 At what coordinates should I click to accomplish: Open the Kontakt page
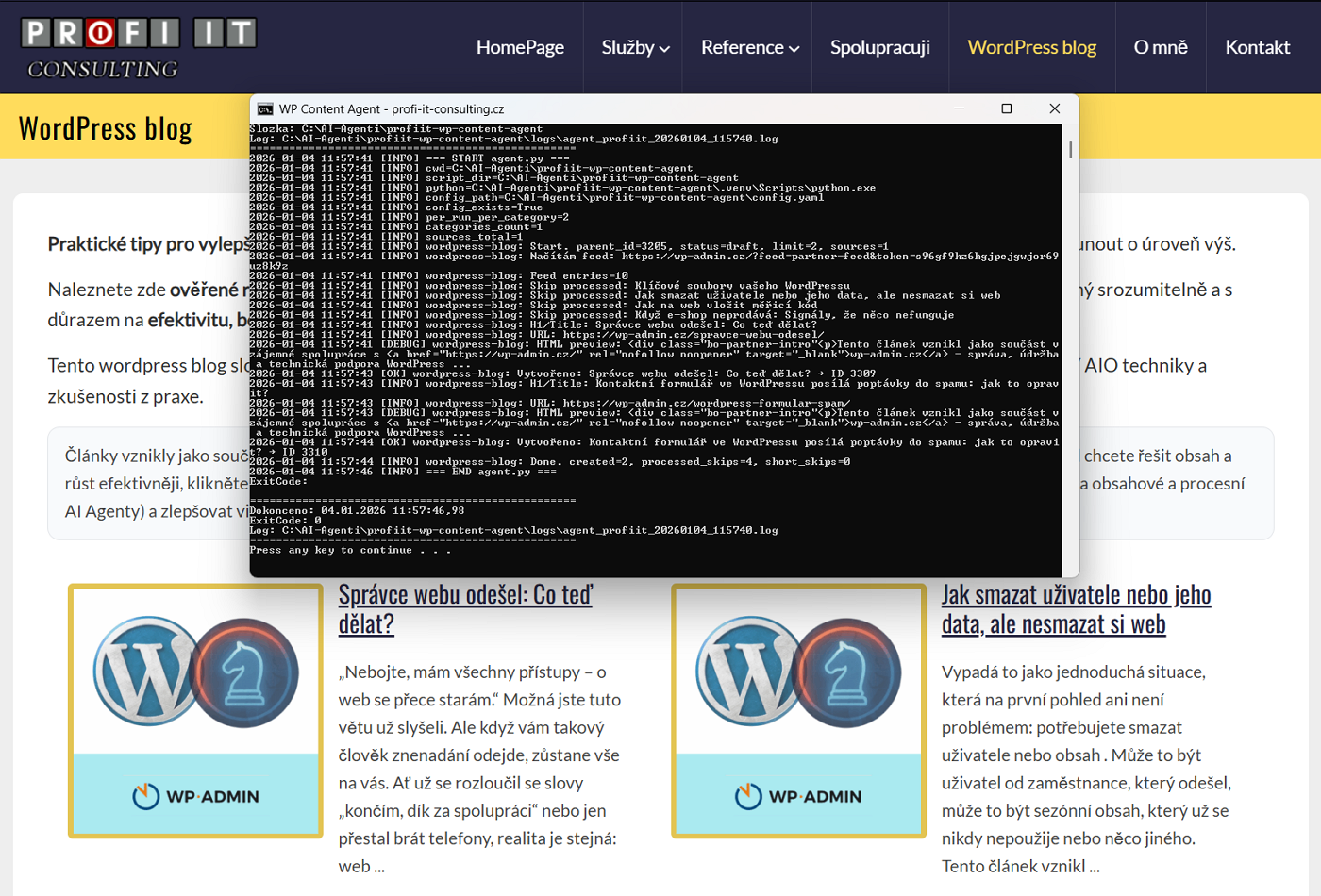[1257, 47]
